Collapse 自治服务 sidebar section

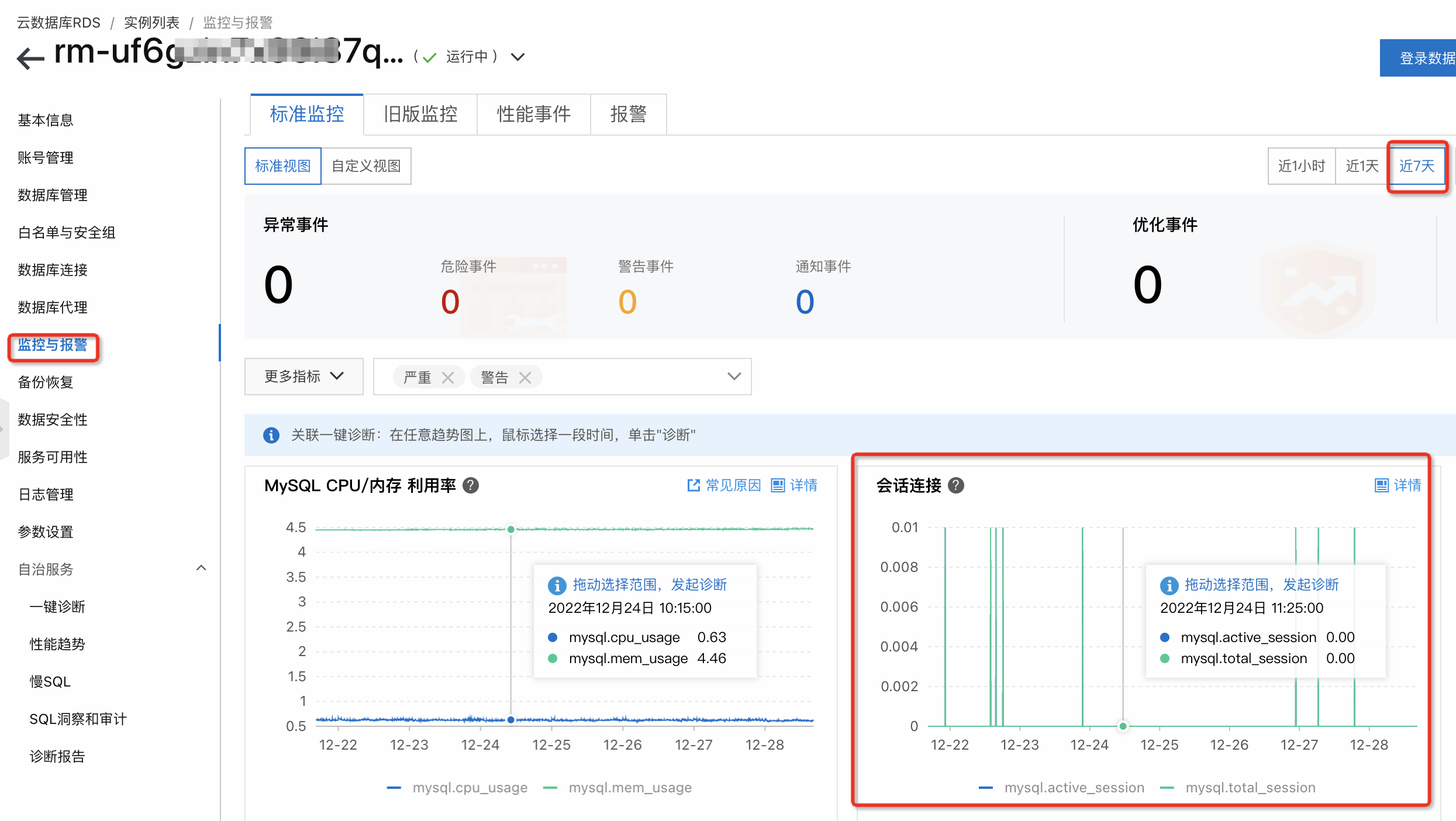[201, 568]
